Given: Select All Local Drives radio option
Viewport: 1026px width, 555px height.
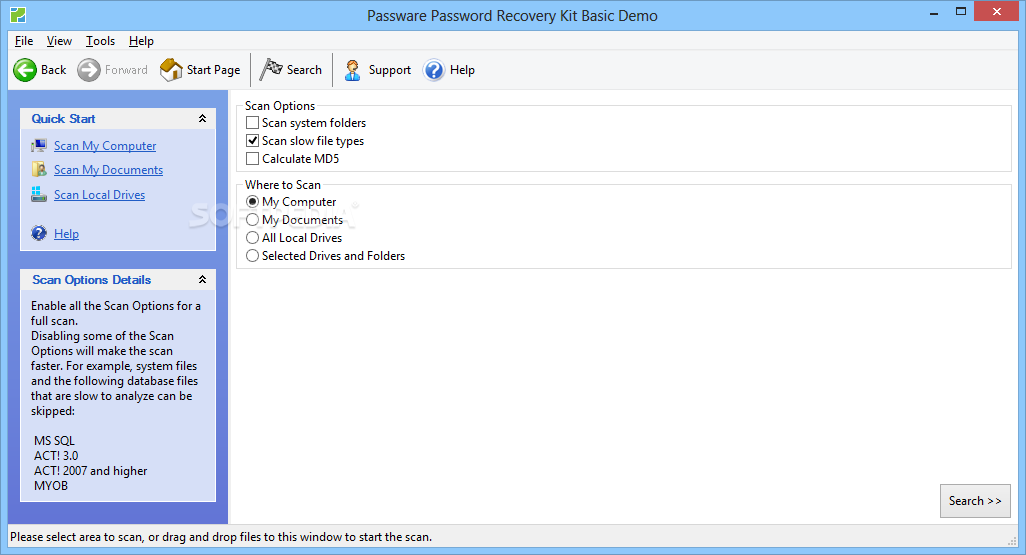Looking at the screenshot, I should (x=253, y=238).
